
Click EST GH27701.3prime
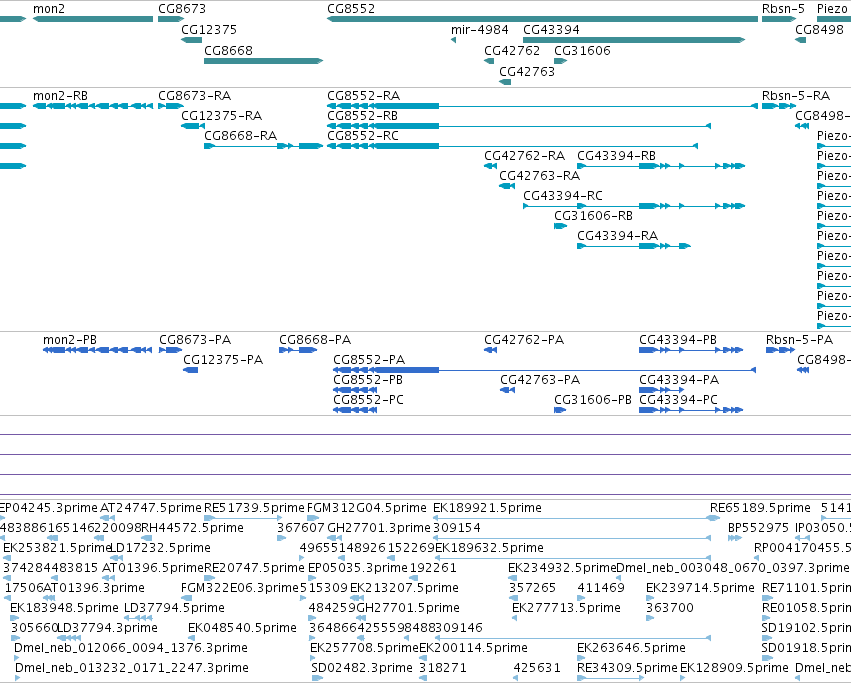(379, 528)
